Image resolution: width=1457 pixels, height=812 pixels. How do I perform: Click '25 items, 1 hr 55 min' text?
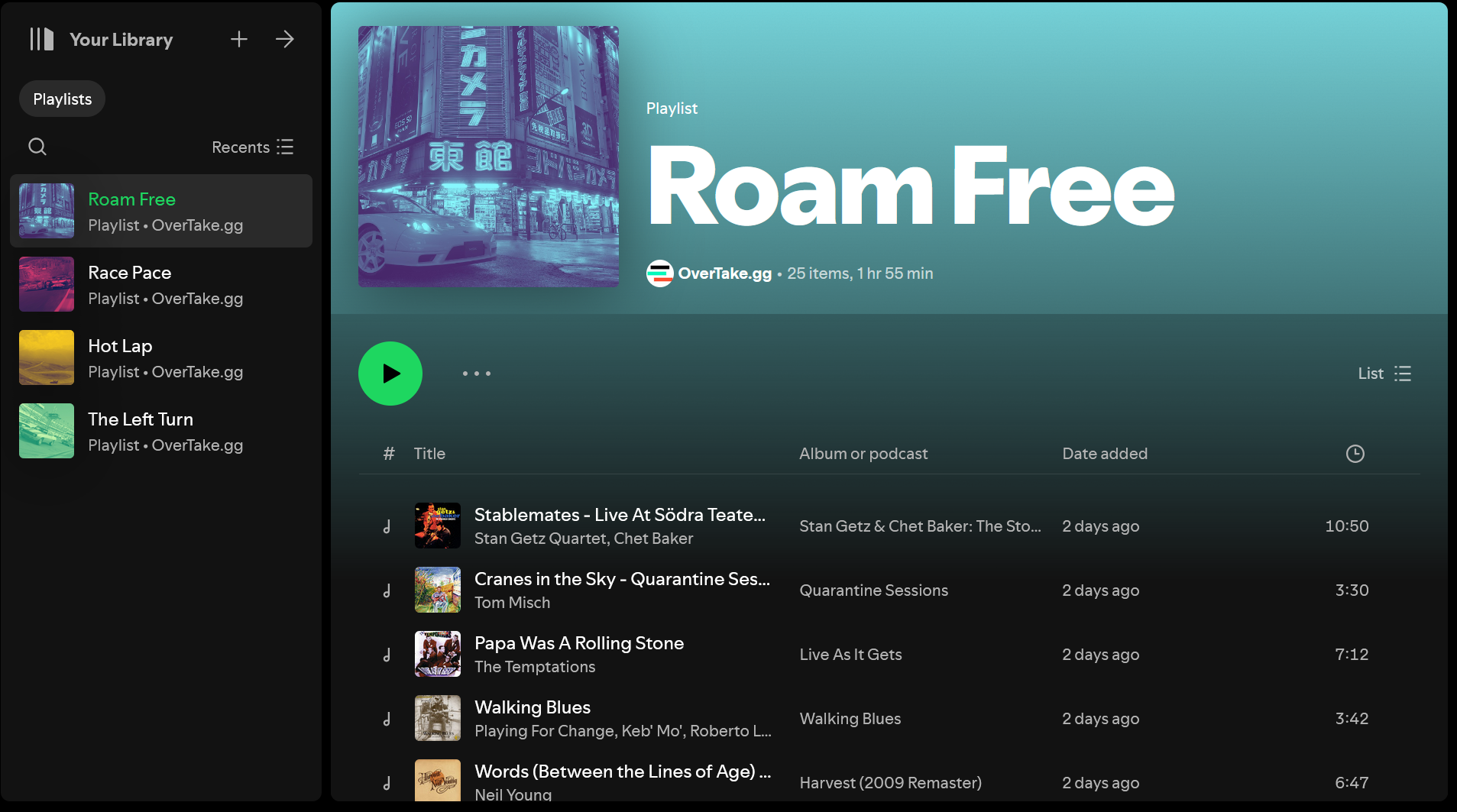pos(860,273)
